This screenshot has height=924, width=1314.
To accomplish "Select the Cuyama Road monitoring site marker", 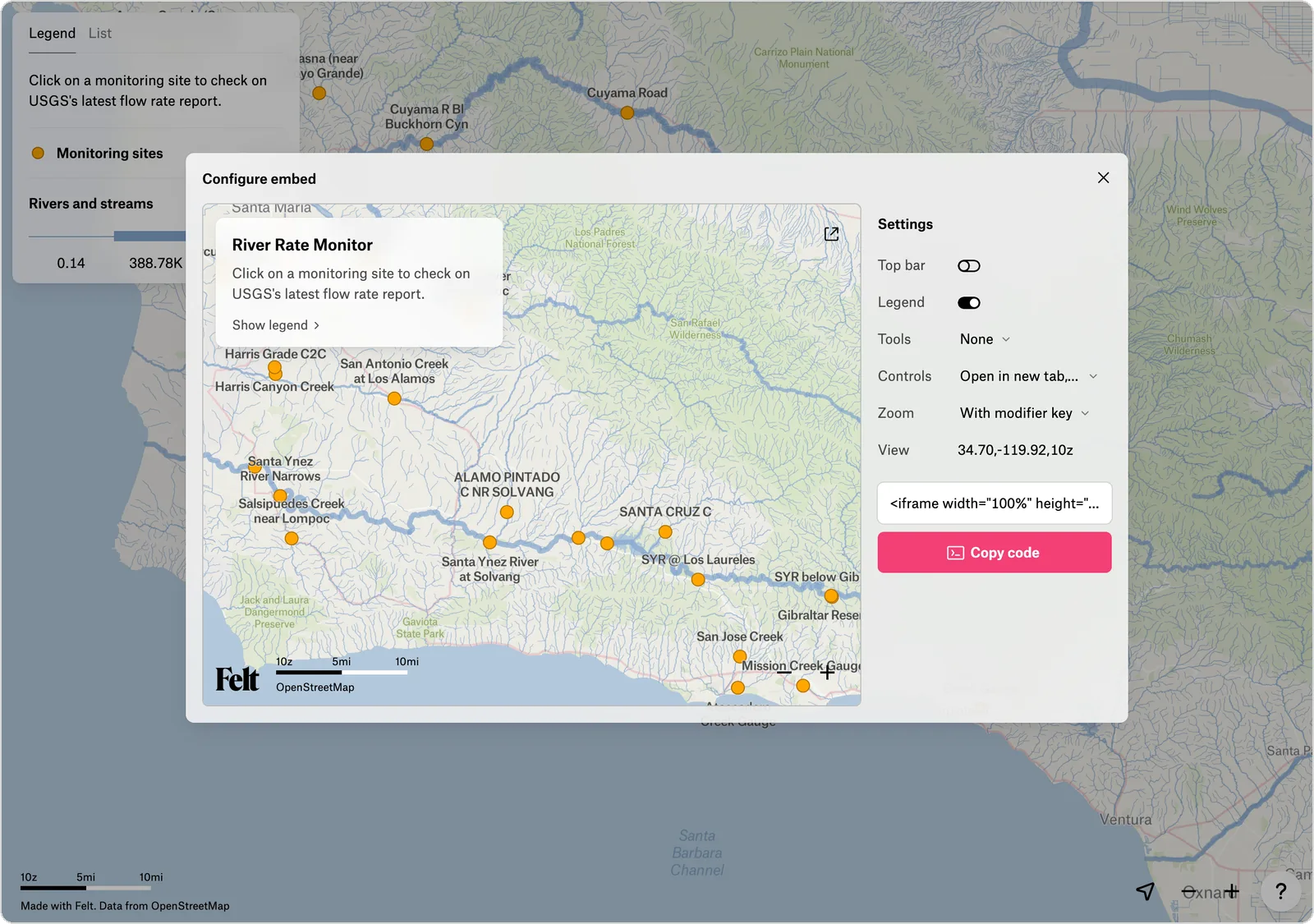I will [627, 113].
